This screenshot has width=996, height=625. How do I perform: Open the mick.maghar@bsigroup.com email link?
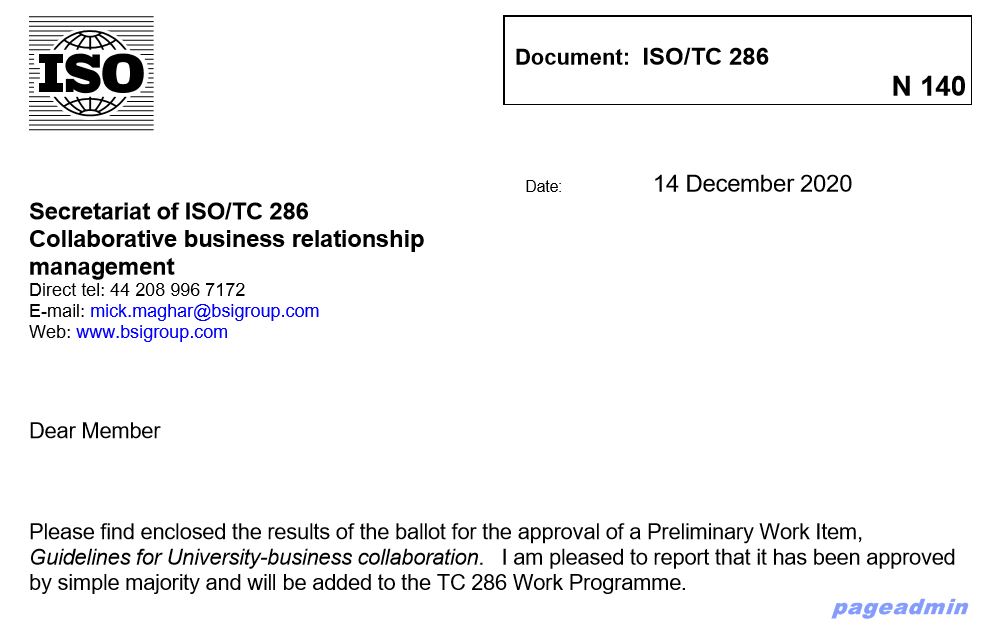205,311
